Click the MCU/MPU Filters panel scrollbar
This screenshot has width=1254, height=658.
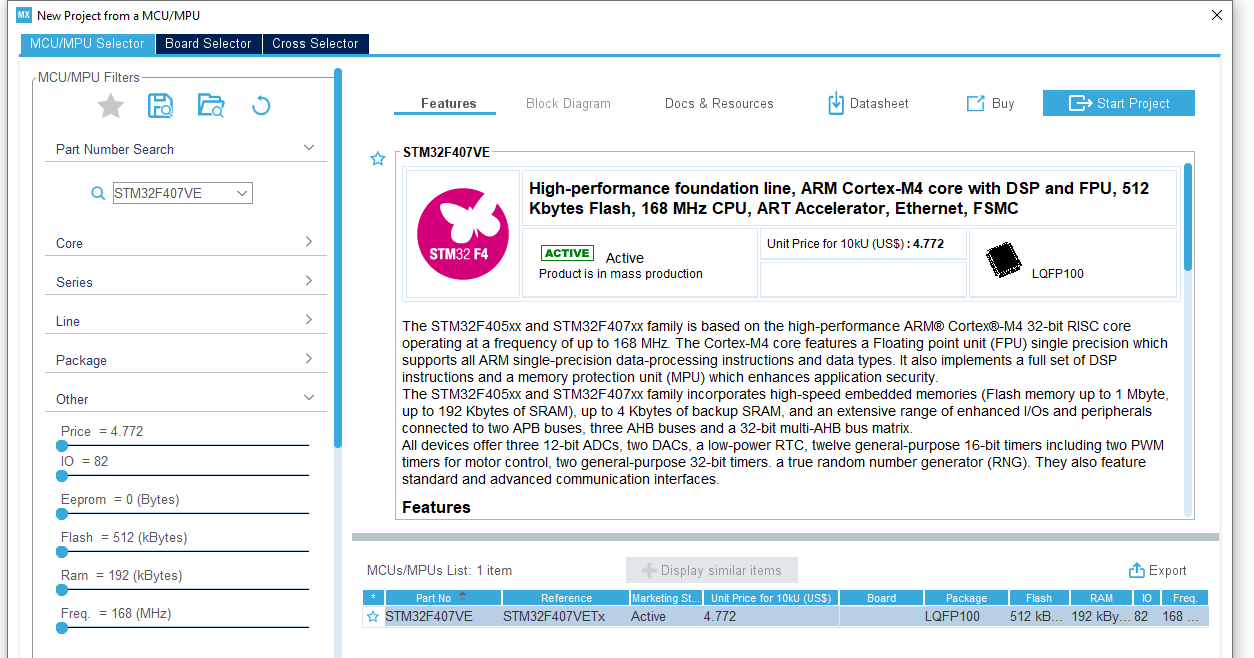338,258
